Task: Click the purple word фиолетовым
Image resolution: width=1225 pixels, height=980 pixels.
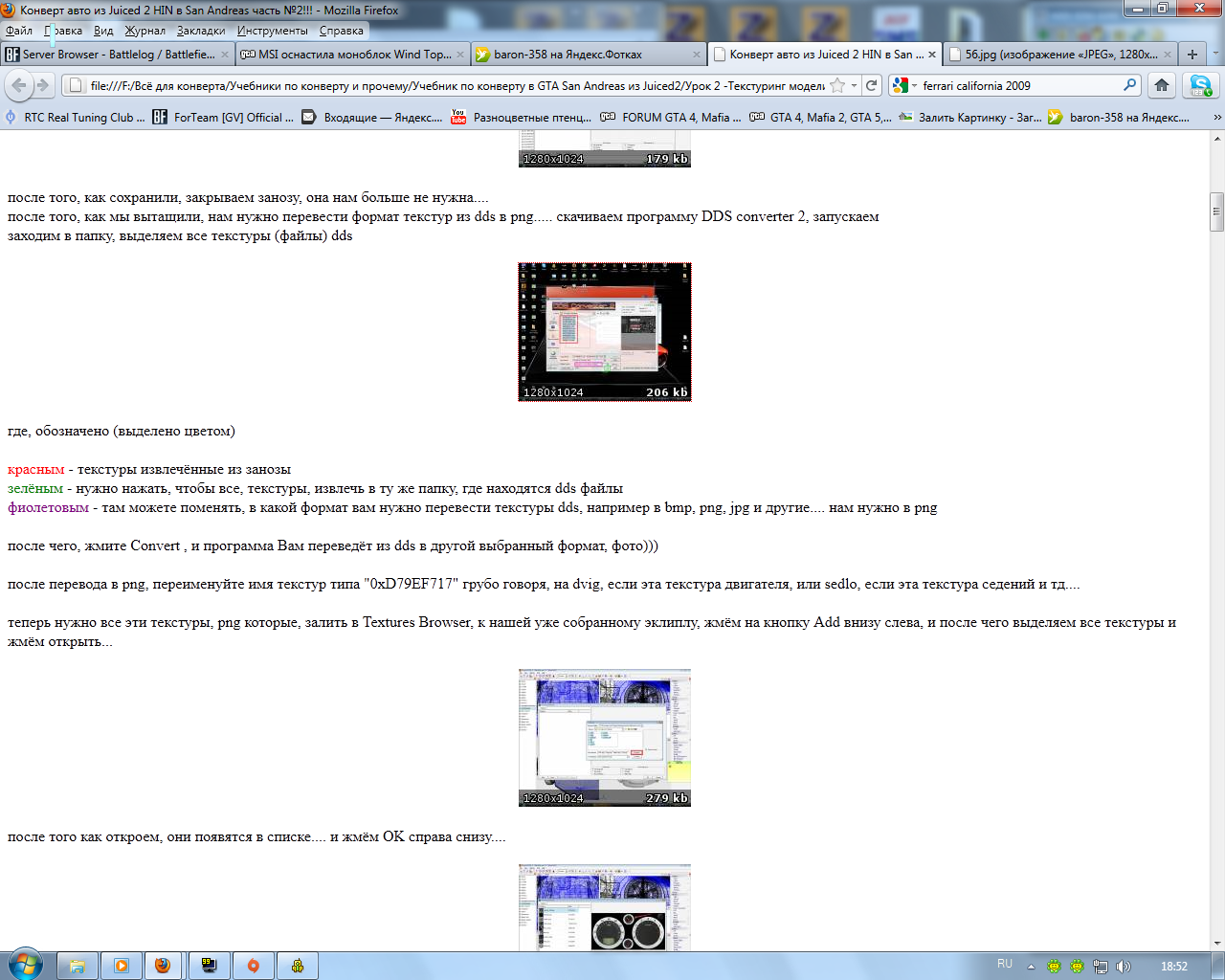Action: 48,508
